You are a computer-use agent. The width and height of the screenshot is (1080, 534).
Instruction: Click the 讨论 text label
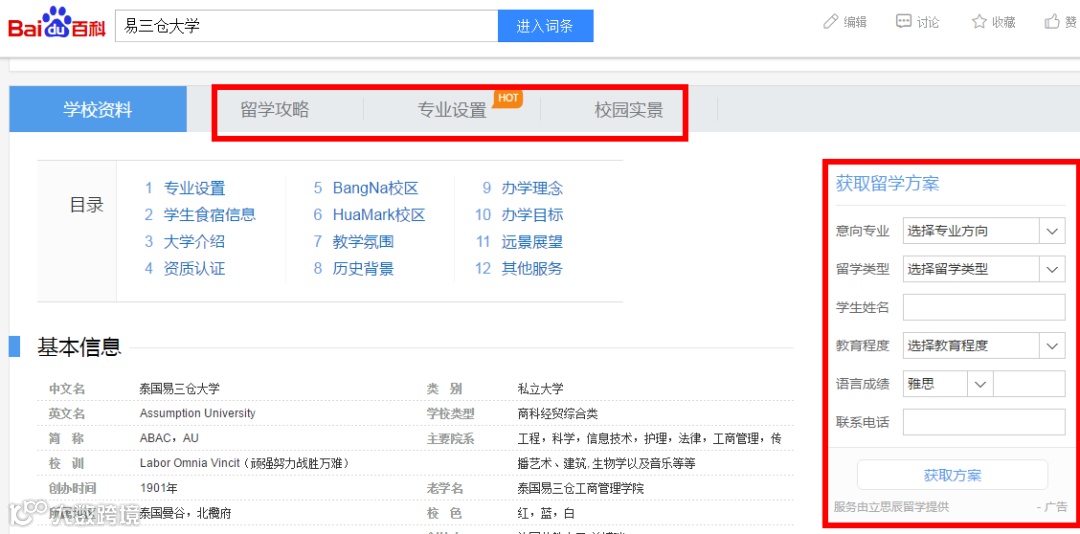928,22
